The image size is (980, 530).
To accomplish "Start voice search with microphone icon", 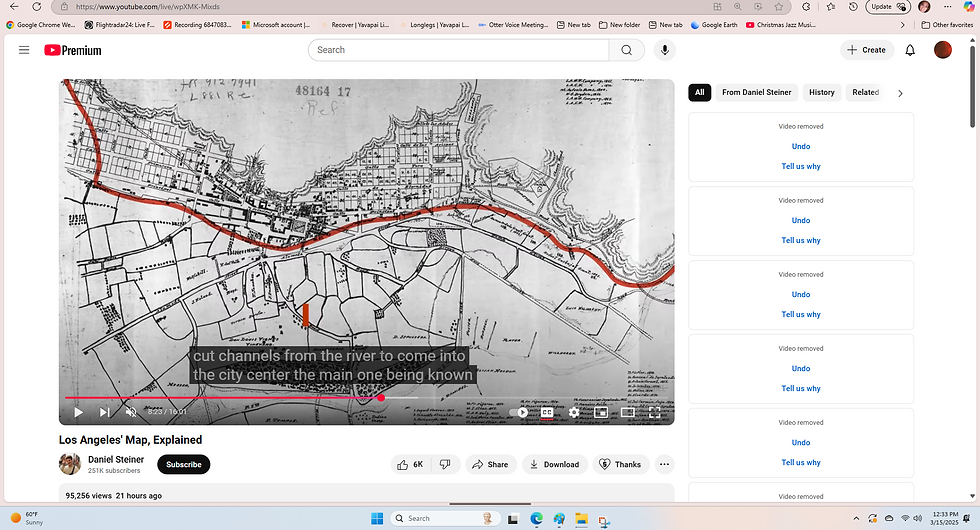I will coord(665,50).
